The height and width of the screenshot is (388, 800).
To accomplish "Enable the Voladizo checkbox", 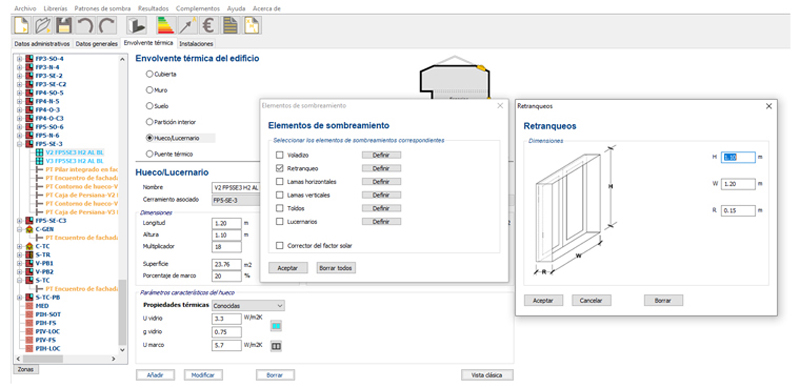I will (x=279, y=155).
